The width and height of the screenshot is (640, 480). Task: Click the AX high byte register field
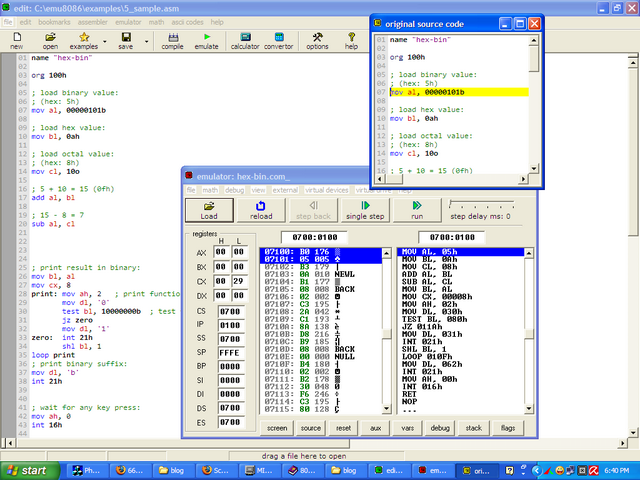(221, 252)
